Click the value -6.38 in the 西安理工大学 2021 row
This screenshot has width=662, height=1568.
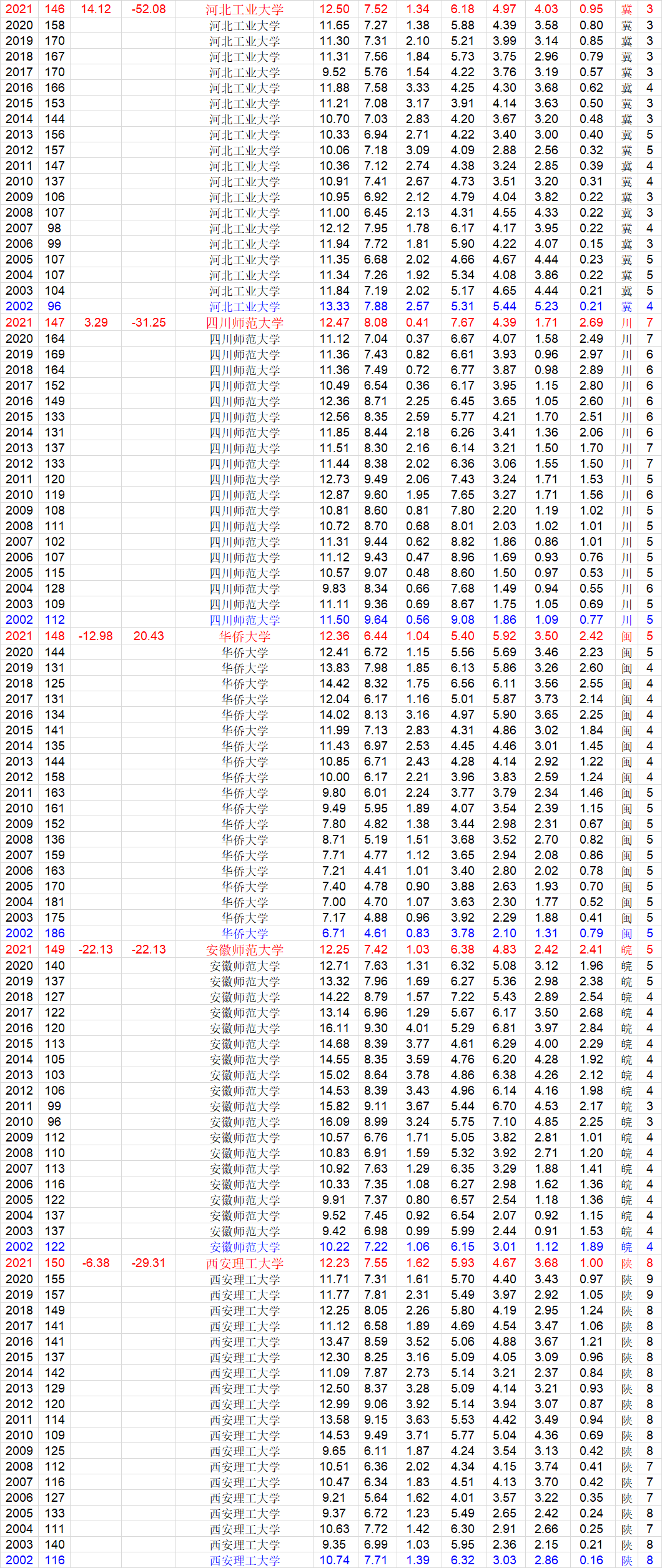[96, 1263]
